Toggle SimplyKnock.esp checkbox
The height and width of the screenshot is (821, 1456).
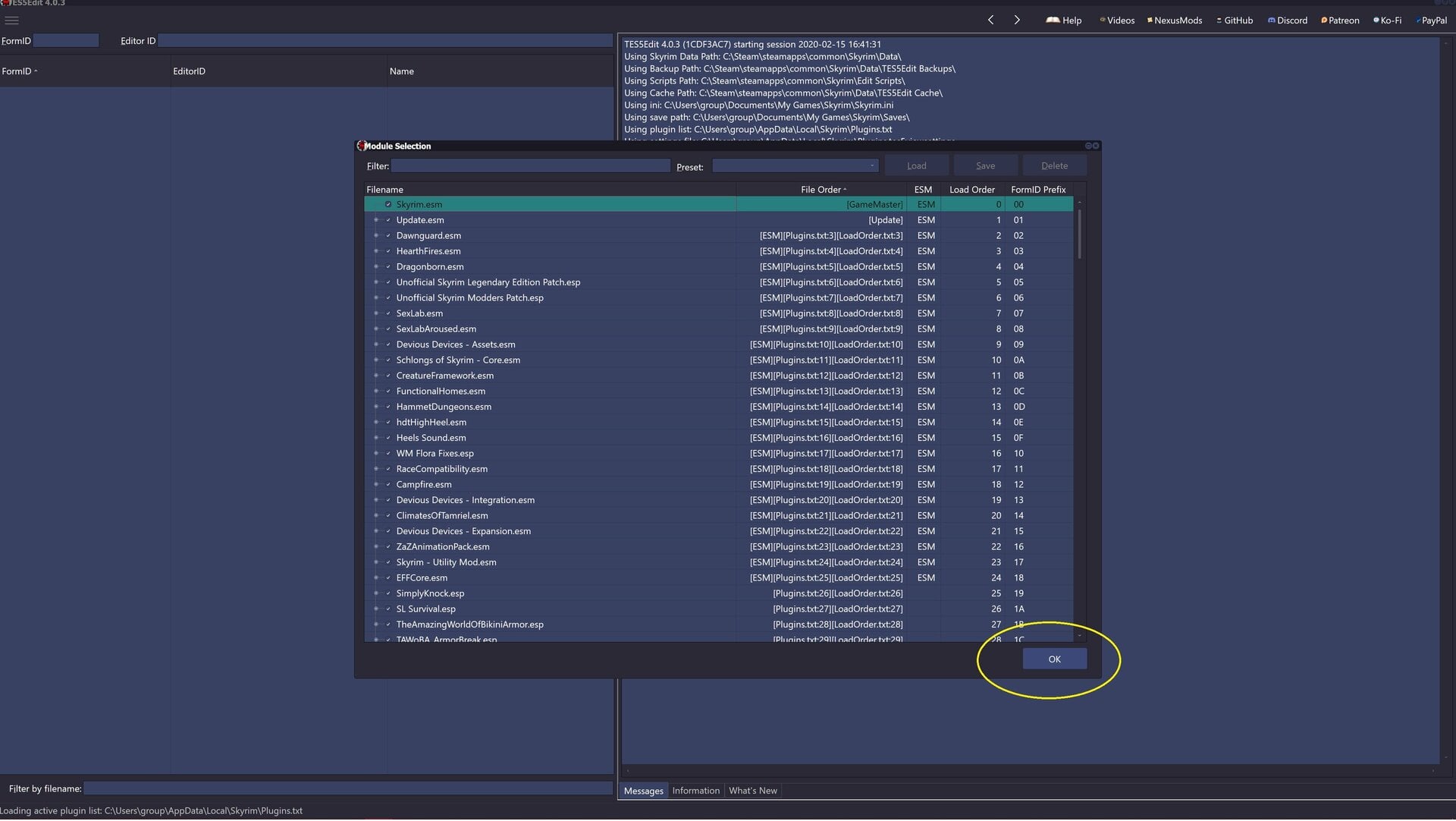388,593
